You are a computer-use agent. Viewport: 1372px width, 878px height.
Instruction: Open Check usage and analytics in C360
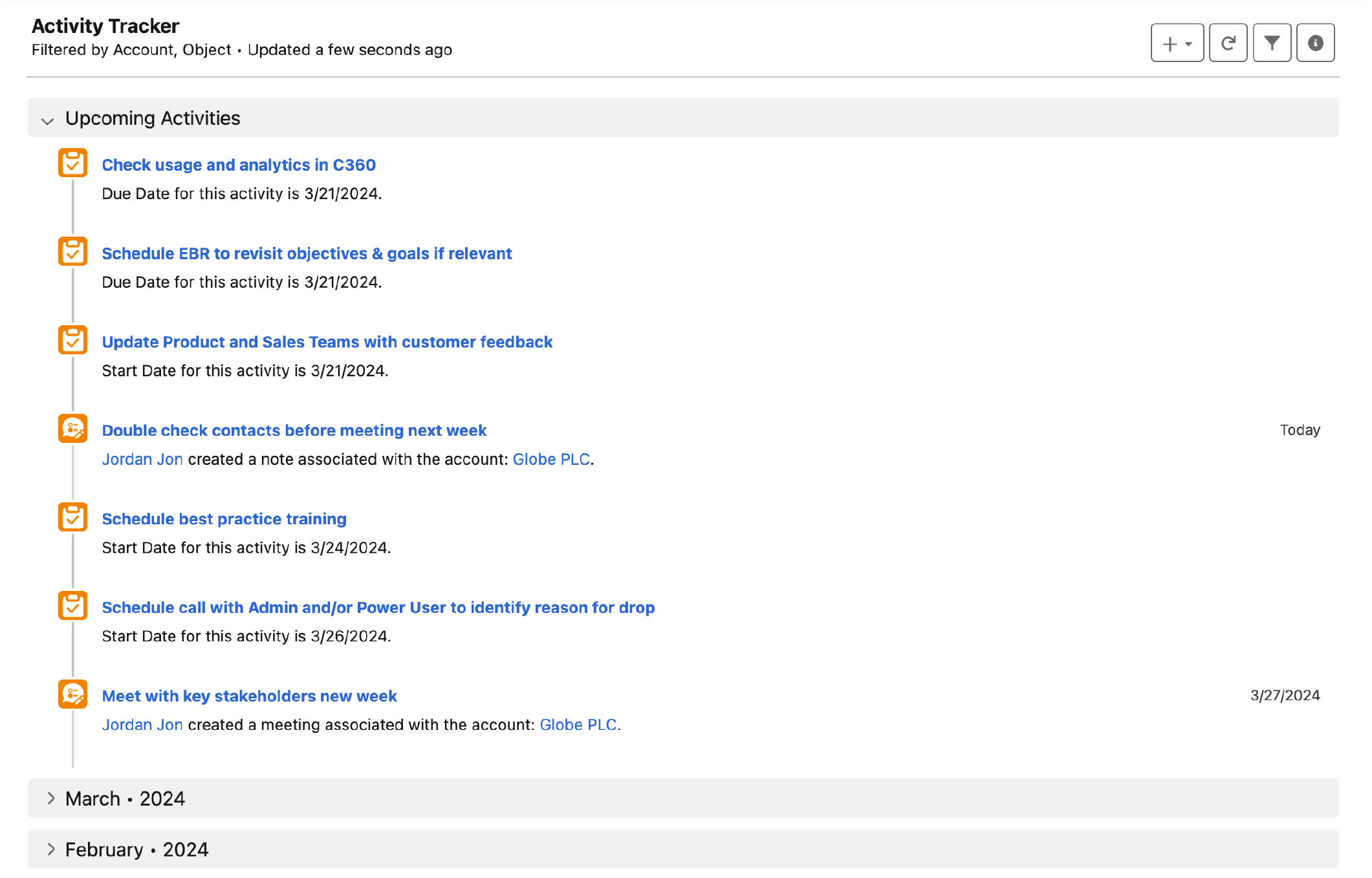point(239,165)
